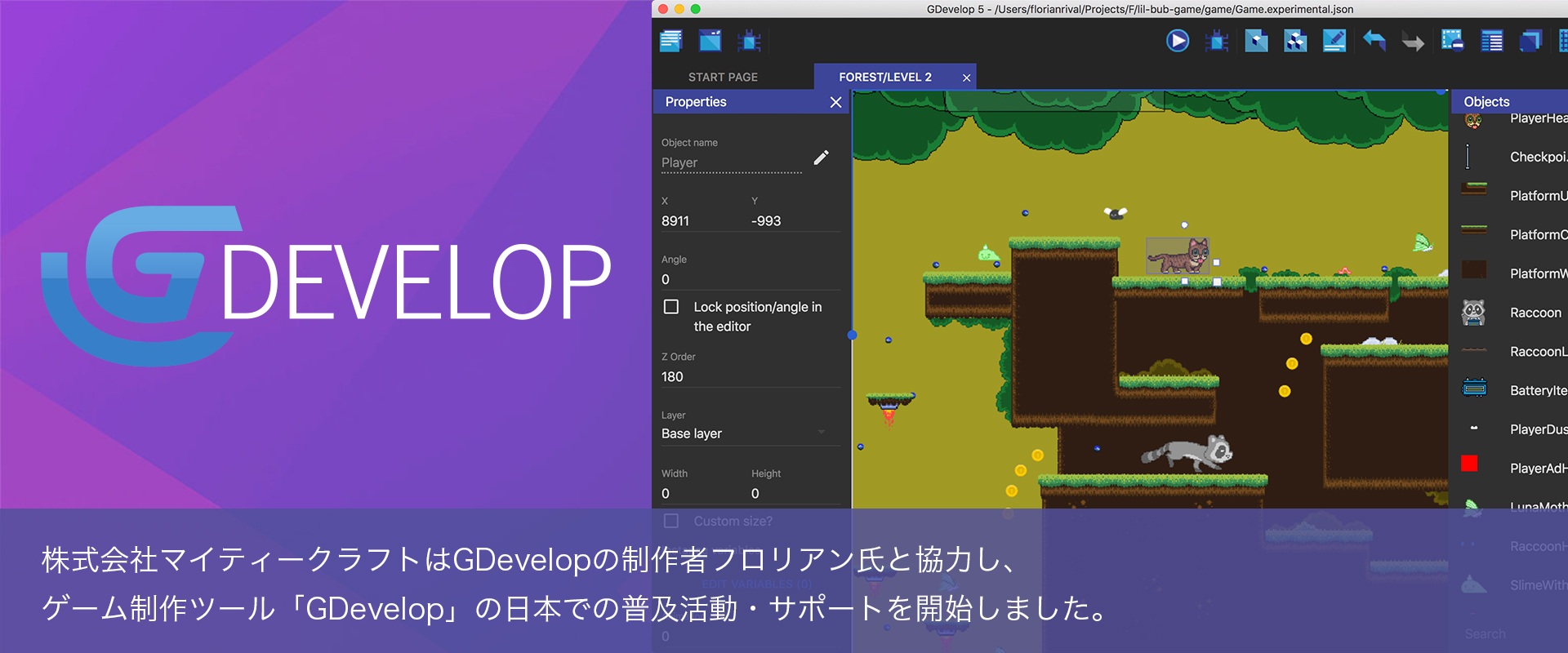The height and width of the screenshot is (653, 1568).
Task: Select the PlayerAdH object row
Action: coord(1510,469)
